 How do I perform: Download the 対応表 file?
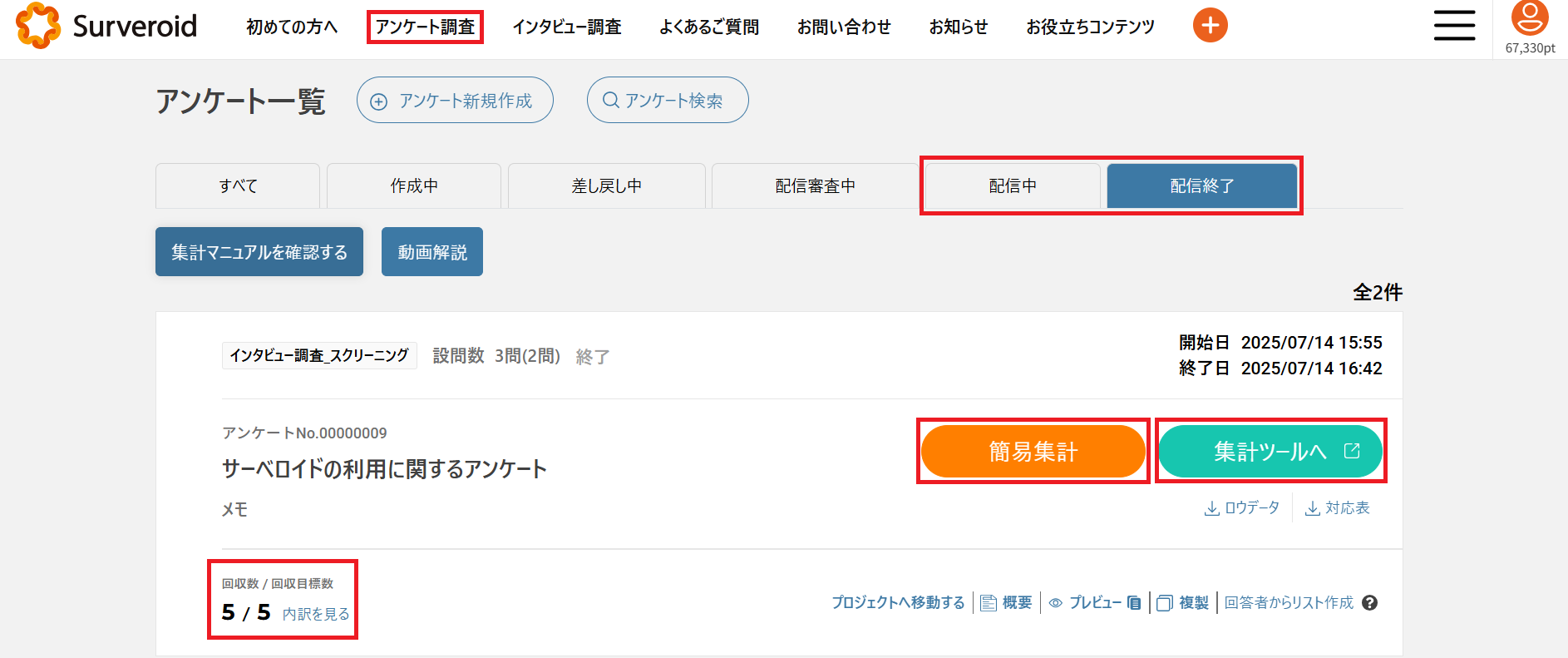[1337, 508]
